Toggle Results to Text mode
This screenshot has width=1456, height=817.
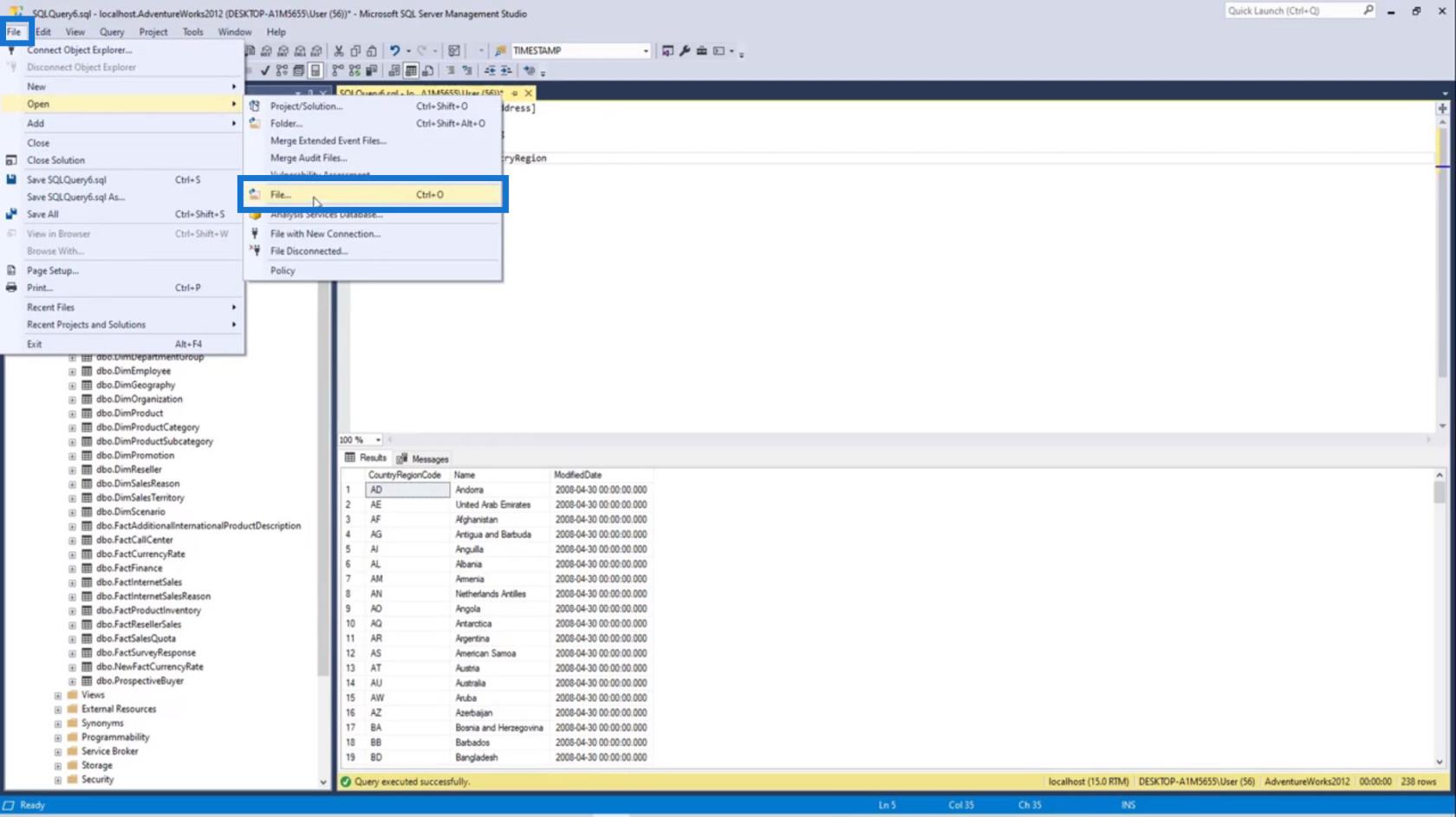tap(394, 71)
